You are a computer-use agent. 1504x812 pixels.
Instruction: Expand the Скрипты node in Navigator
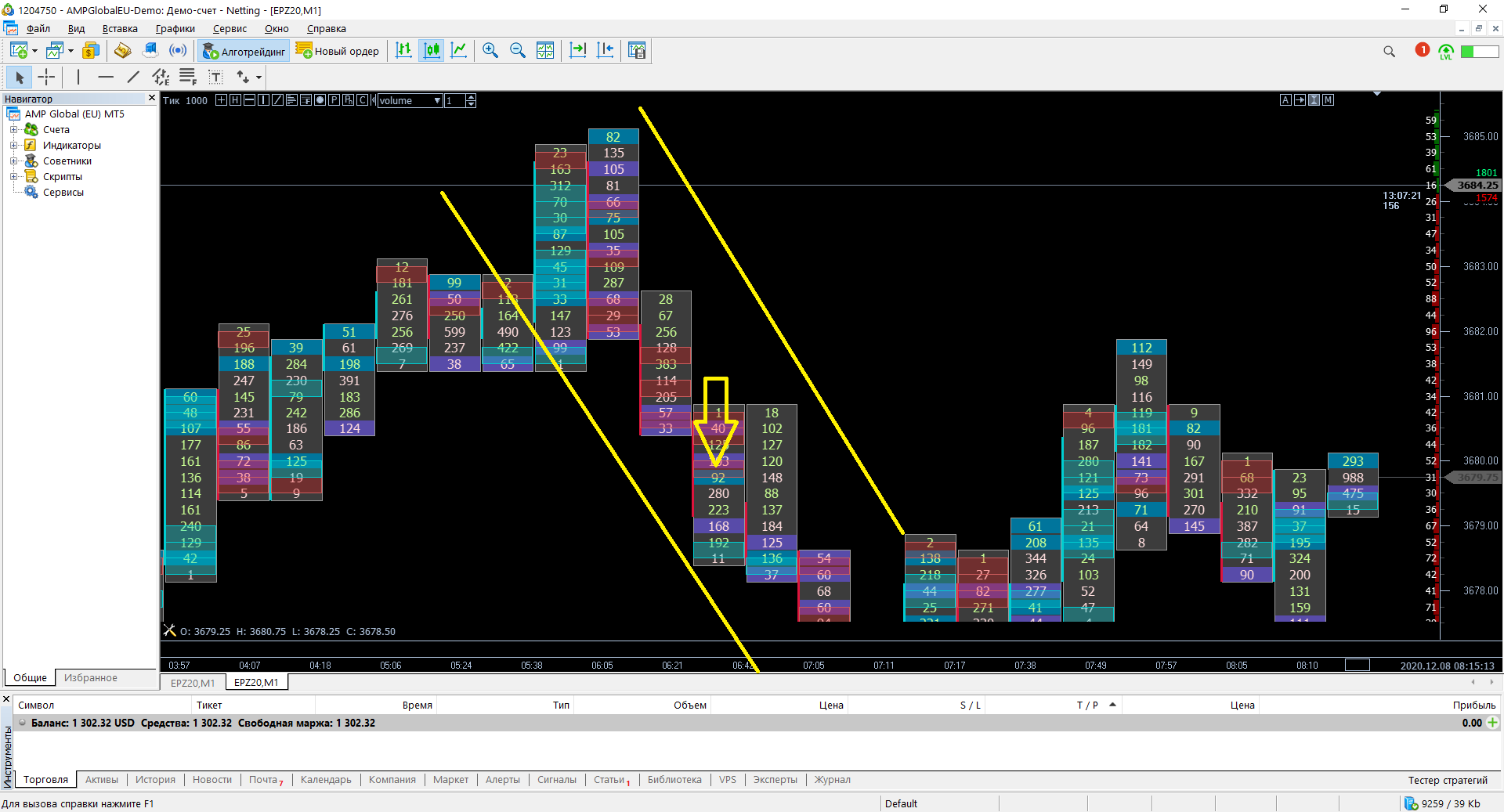[13, 177]
